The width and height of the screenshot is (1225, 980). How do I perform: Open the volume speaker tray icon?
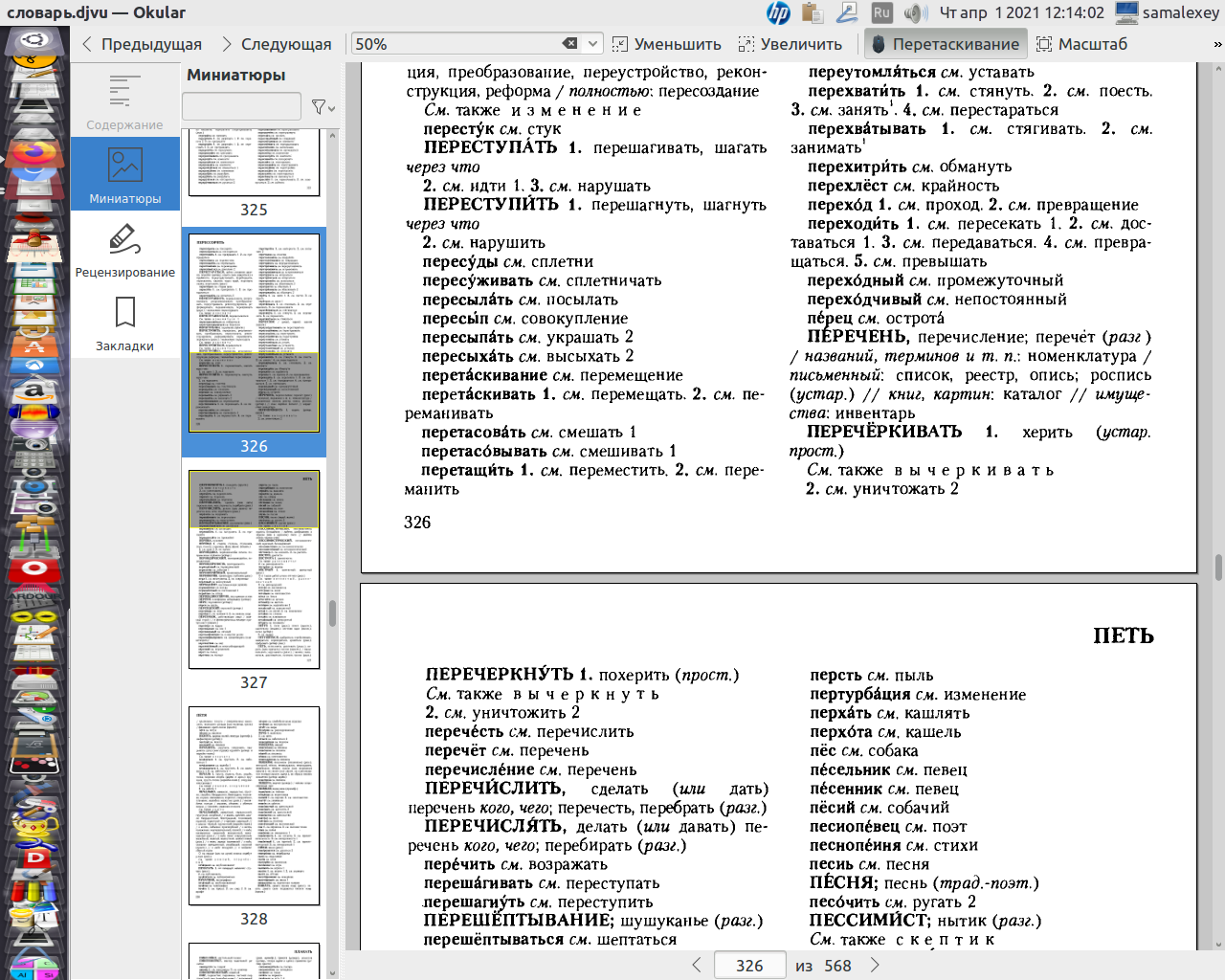click(916, 12)
